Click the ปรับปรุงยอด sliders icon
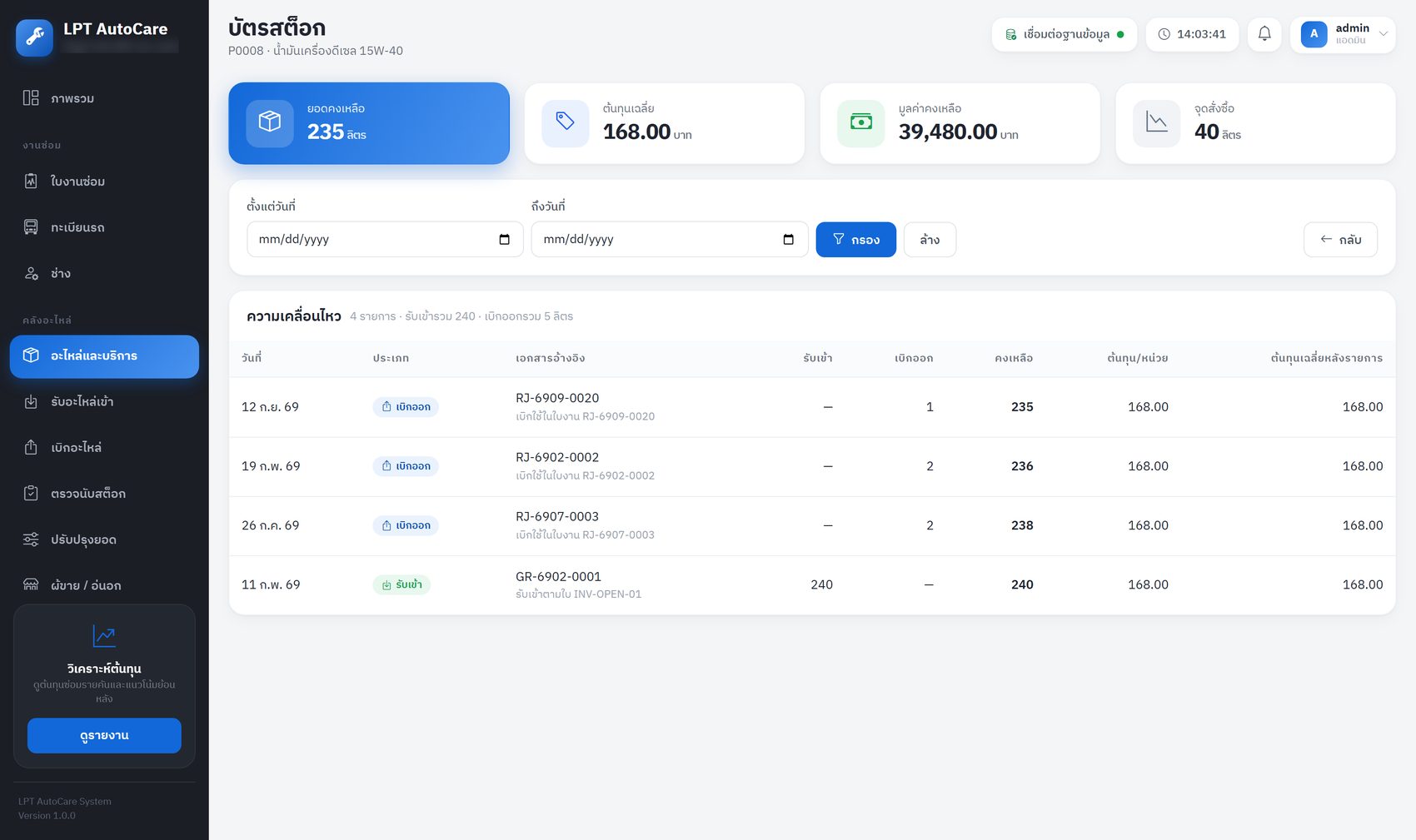The height and width of the screenshot is (840, 1416). click(31, 539)
